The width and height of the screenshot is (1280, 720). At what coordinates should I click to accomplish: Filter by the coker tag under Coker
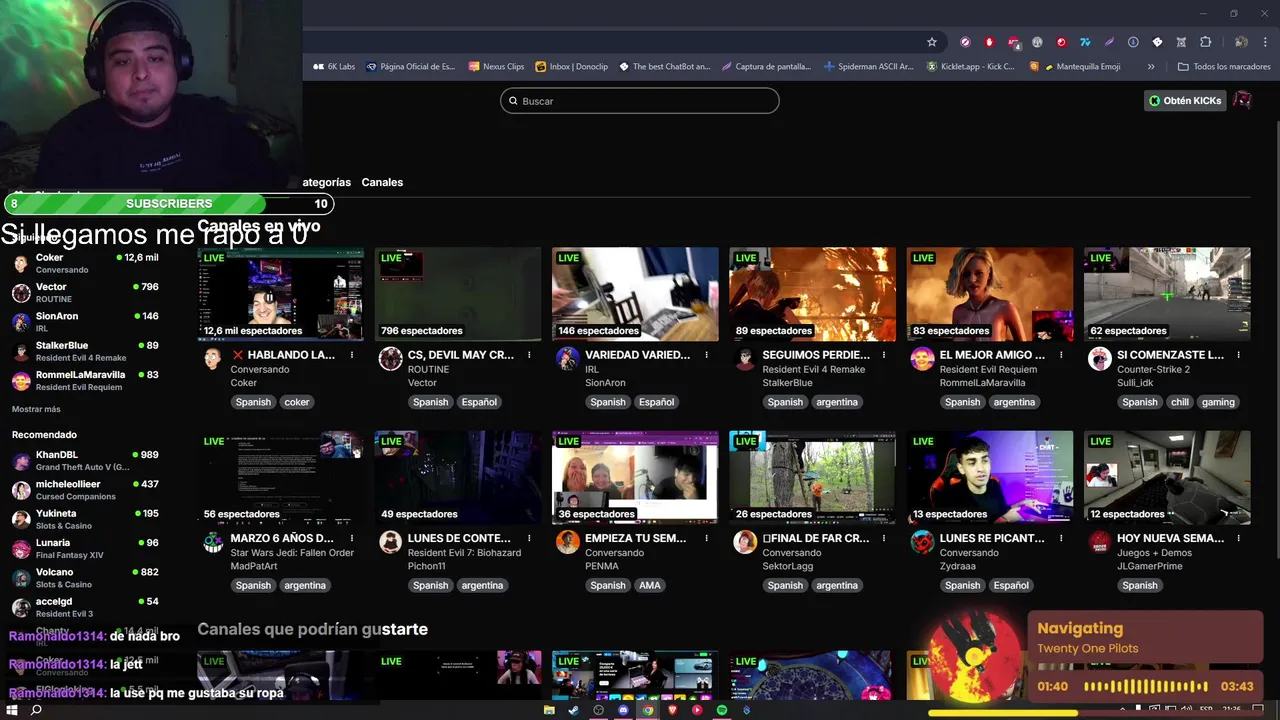click(x=297, y=402)
